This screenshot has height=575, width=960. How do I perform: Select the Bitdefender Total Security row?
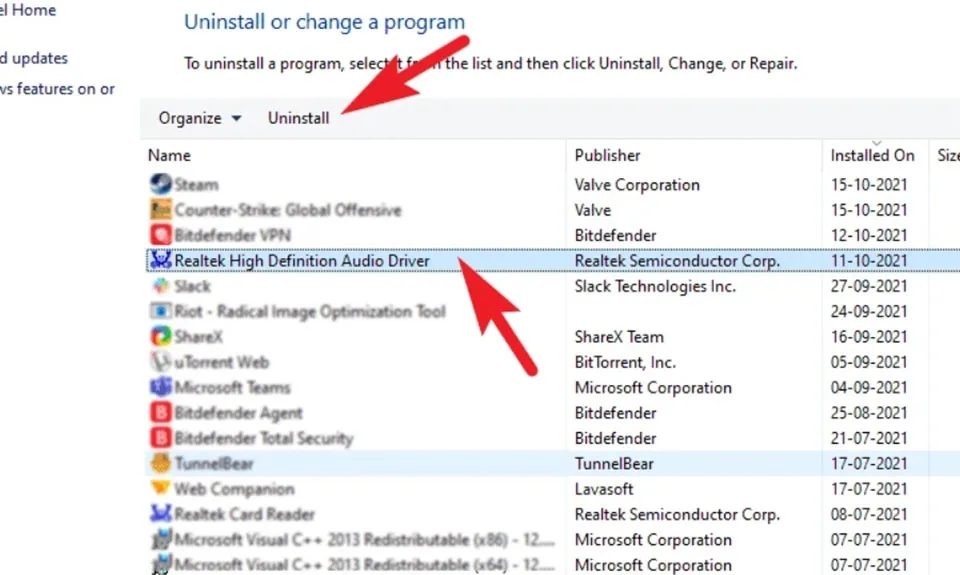(264, 438)
